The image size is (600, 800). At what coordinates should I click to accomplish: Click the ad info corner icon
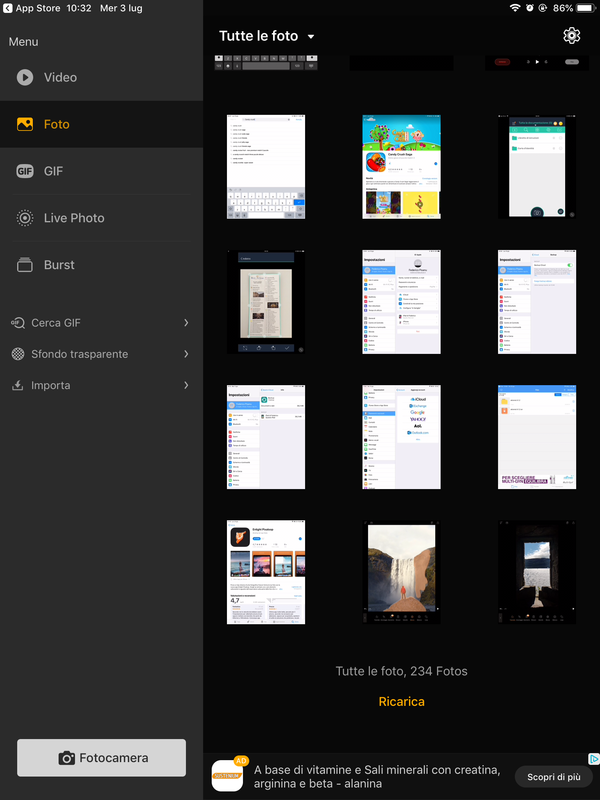[x=594, y=759]
